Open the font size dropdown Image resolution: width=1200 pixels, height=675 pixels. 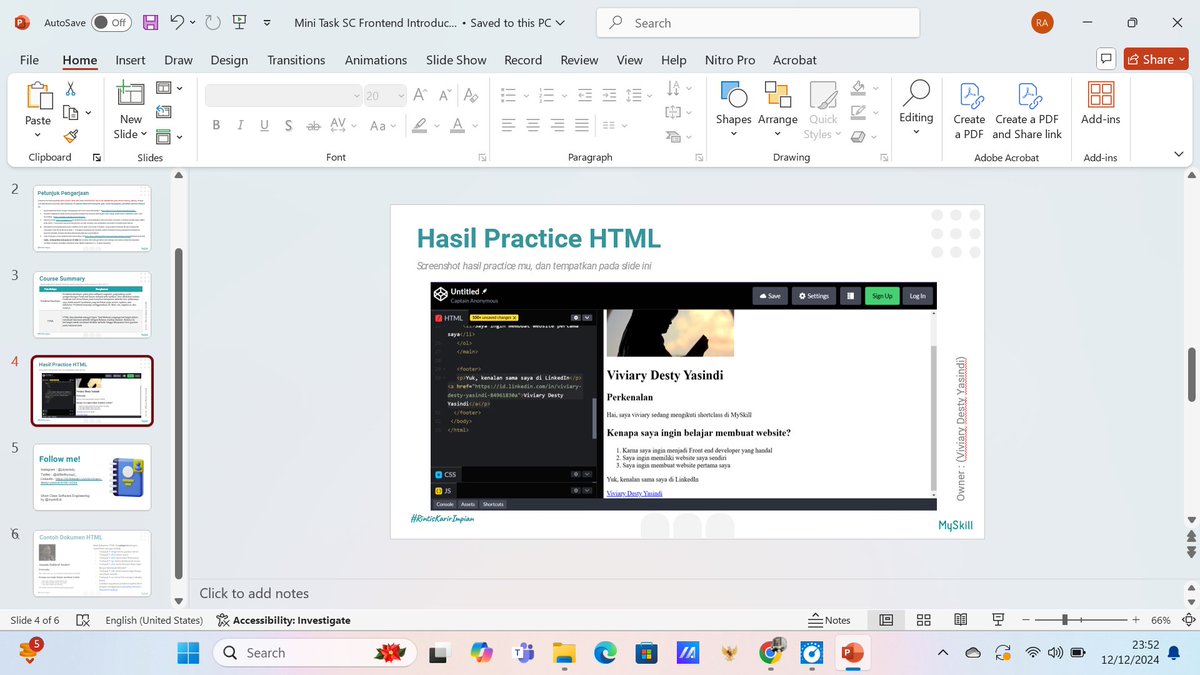(x=401, y=96)
